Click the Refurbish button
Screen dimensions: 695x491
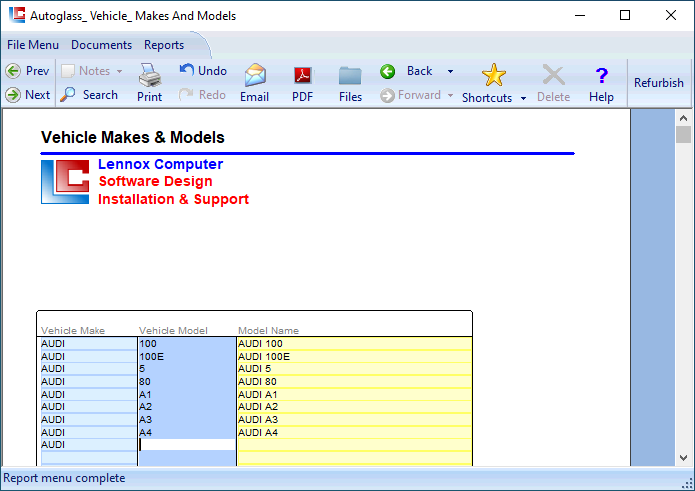coord(659,83)
